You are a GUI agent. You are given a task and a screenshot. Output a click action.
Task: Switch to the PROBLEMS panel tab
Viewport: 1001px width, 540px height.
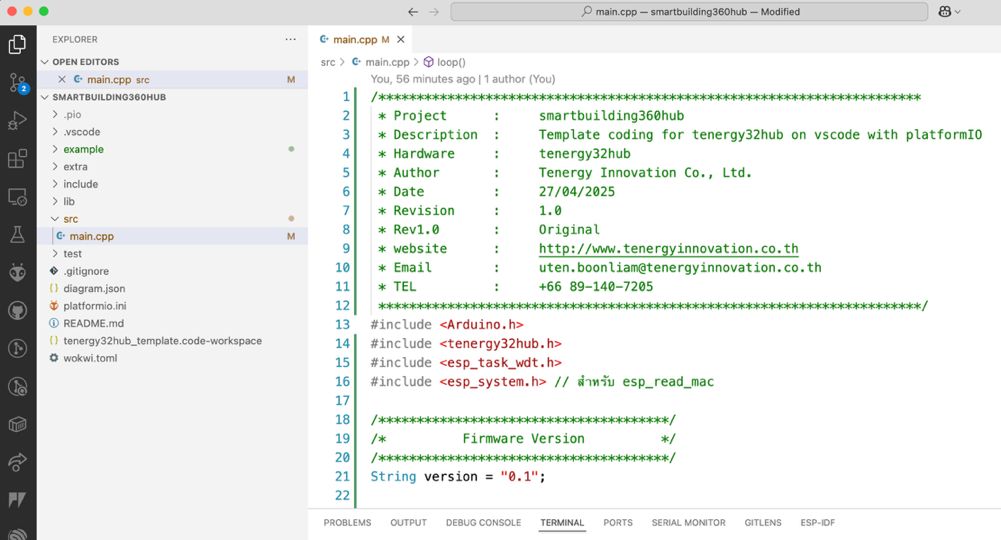point(347,522)
